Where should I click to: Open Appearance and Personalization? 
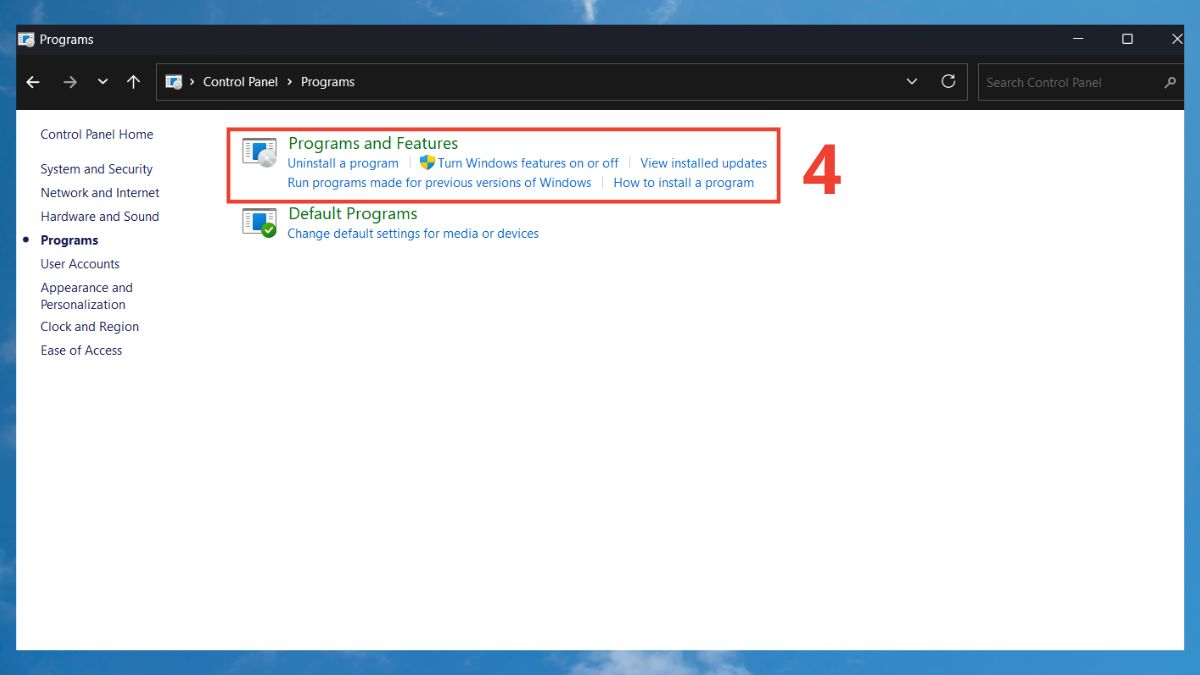[x=86, y=296]
